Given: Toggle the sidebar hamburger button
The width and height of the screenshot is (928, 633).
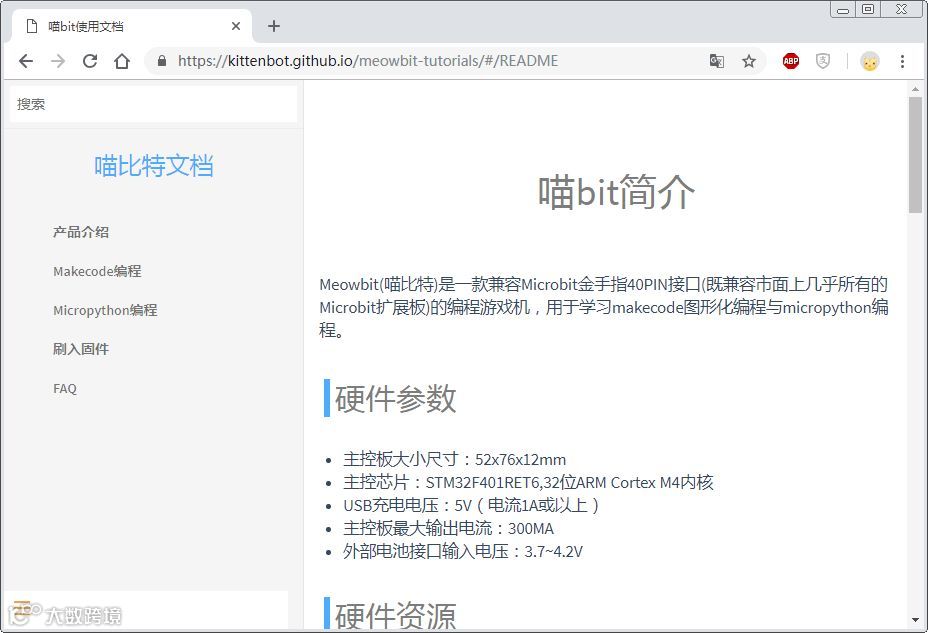Looking at the screenshot, I should pos(21,609).
